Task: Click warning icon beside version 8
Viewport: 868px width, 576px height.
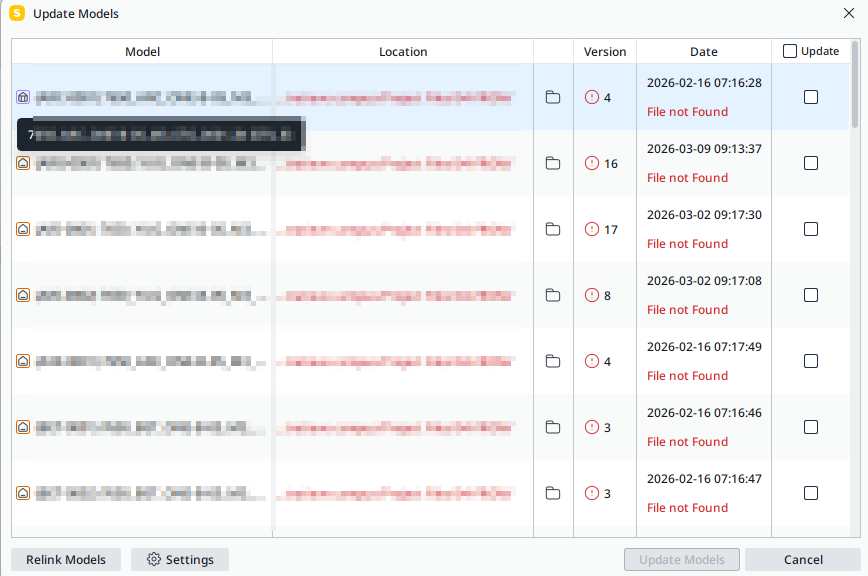Action: click(x=592, y=295)
